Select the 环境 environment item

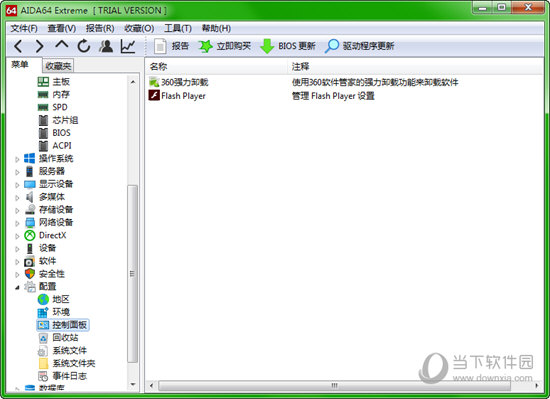pyautogui.click(x=54, y=312)
